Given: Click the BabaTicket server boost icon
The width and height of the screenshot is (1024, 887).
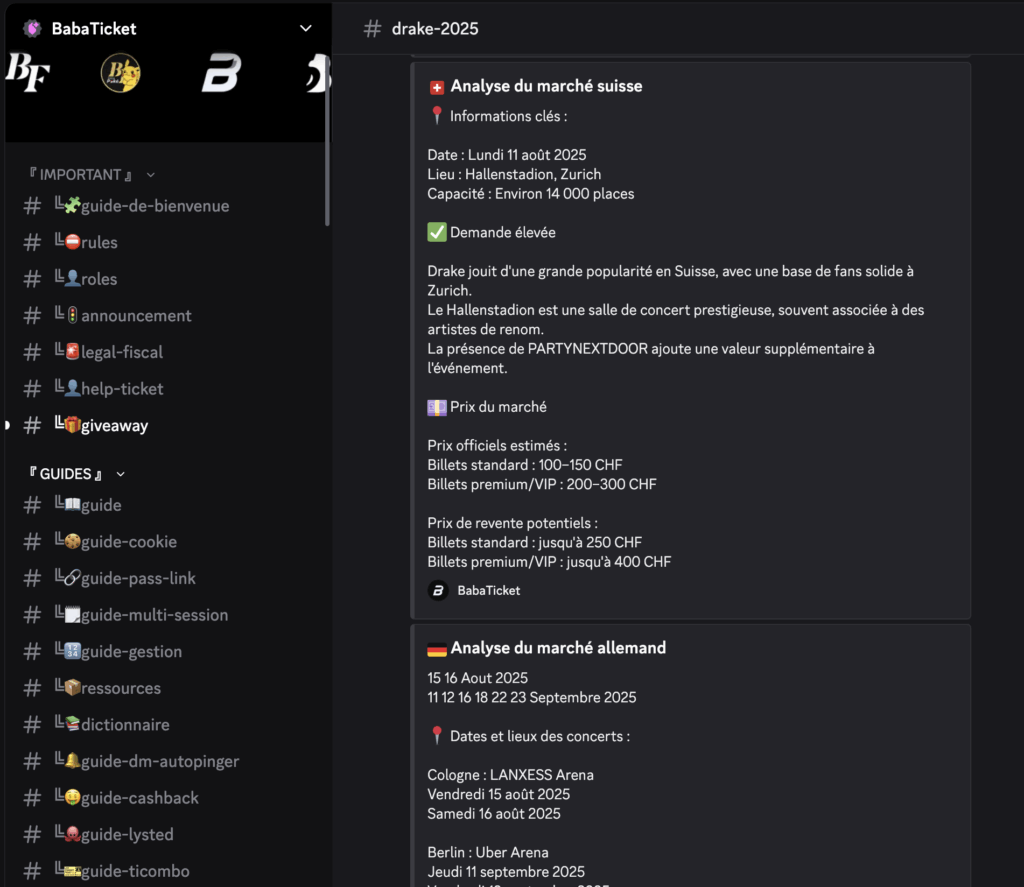Looking at the screenshot, I should click(32, 28).
